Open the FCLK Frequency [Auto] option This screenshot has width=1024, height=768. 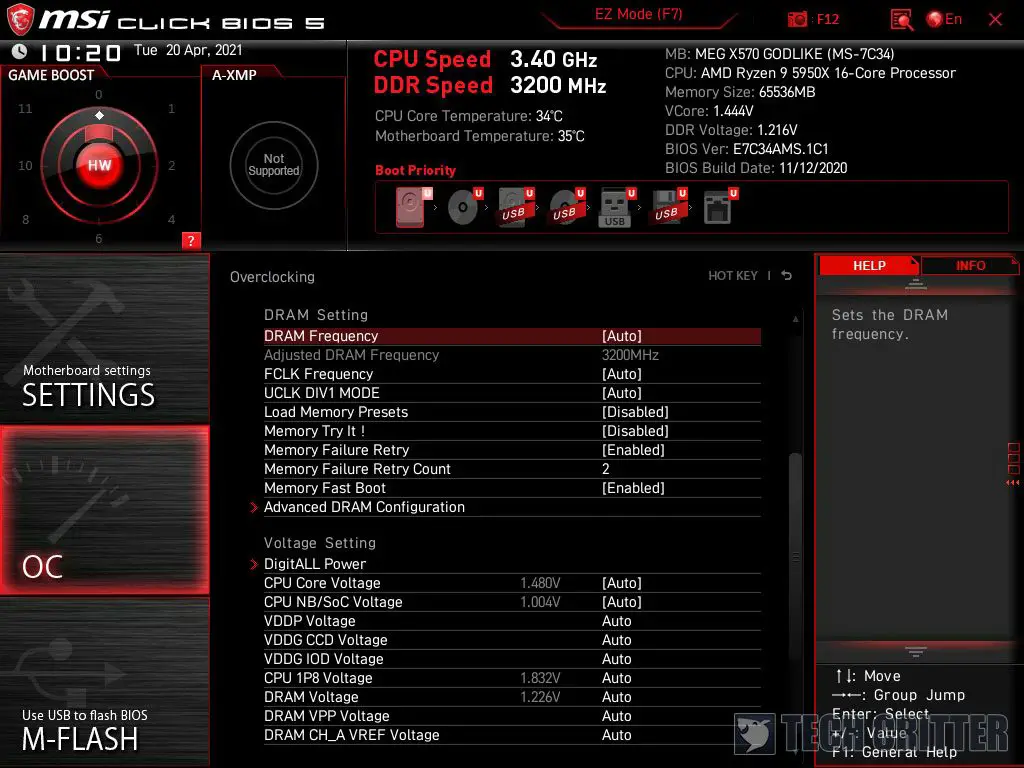pos(512,374)
